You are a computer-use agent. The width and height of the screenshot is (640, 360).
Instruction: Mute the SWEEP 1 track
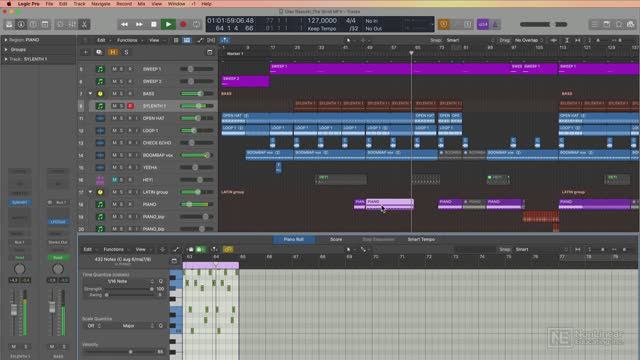114,69
